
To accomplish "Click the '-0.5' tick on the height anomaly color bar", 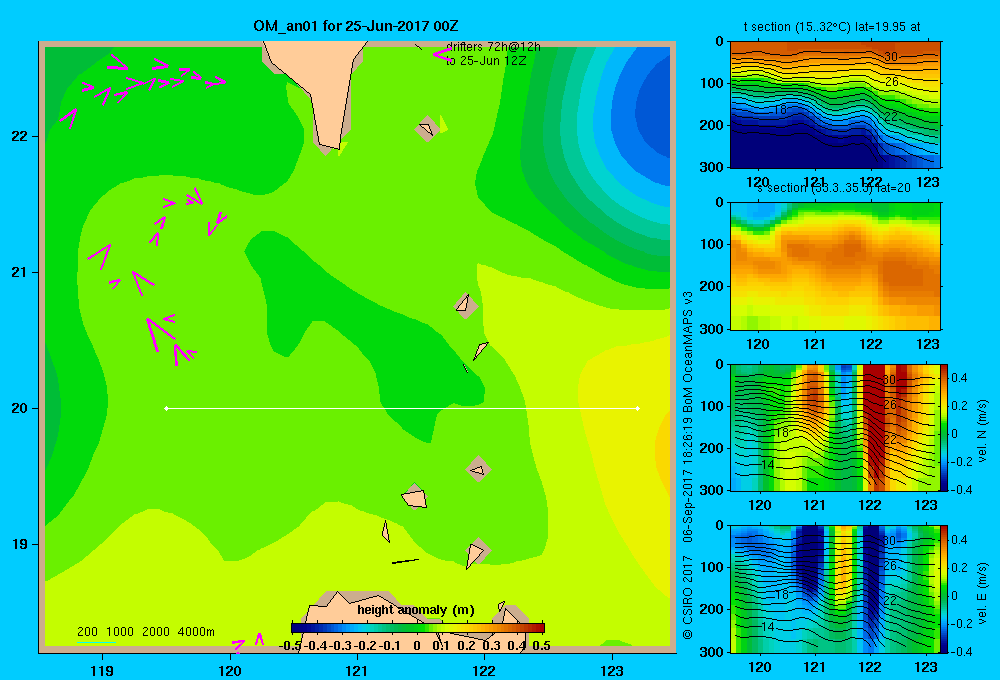I will tap(290, 646).
